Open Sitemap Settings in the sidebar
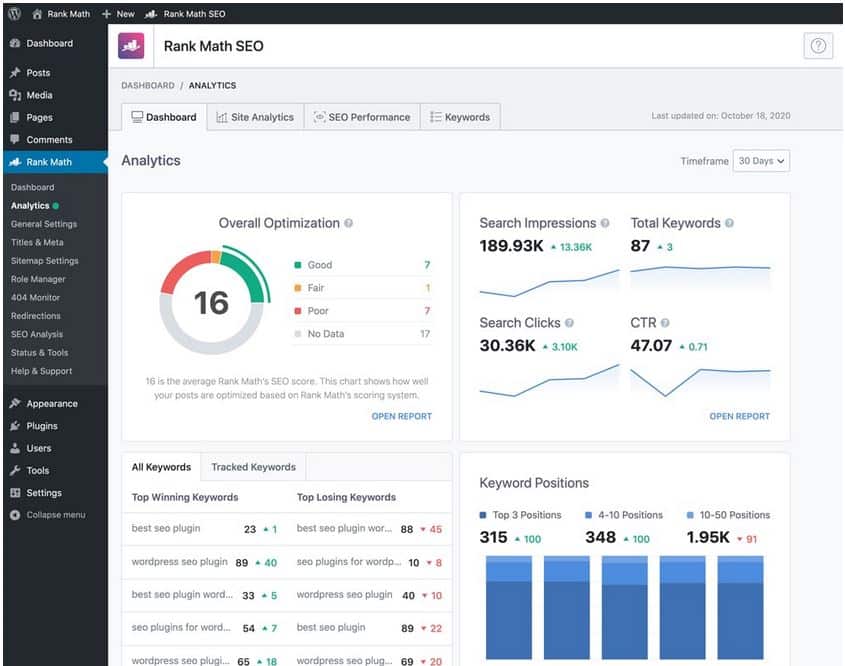This screenshot has height=666, width=845. 45,260
